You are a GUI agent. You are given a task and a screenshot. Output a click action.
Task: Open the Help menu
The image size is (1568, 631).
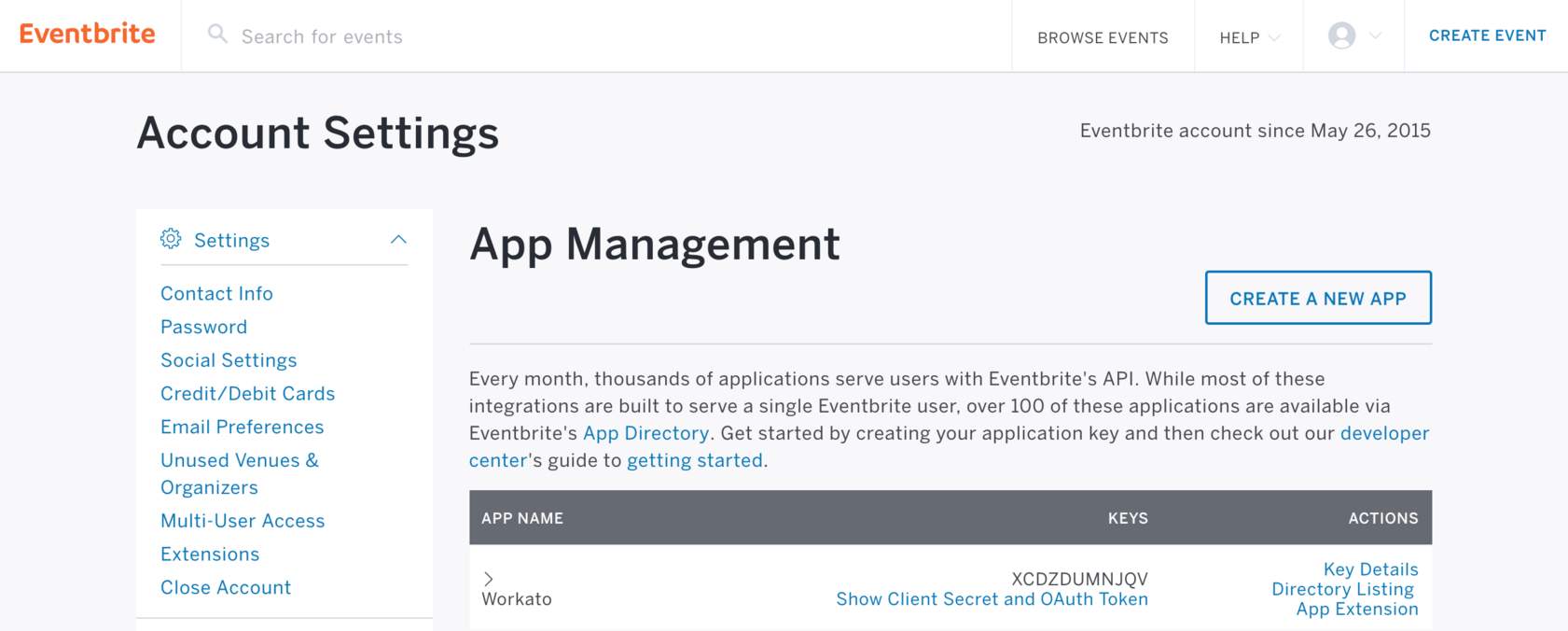(x=1249, y=37)
